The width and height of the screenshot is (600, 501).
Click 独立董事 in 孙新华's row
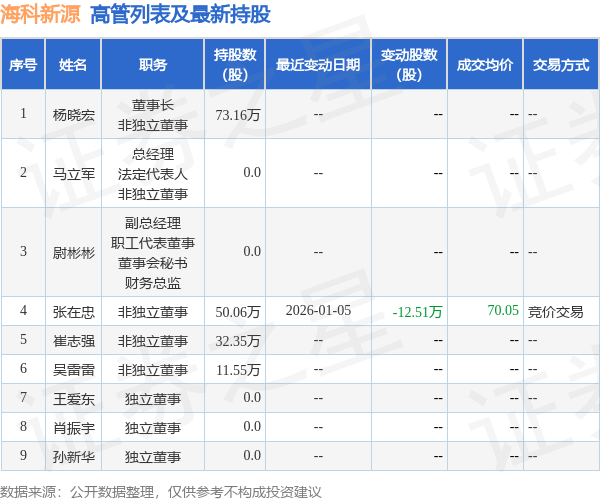(153, 457)
